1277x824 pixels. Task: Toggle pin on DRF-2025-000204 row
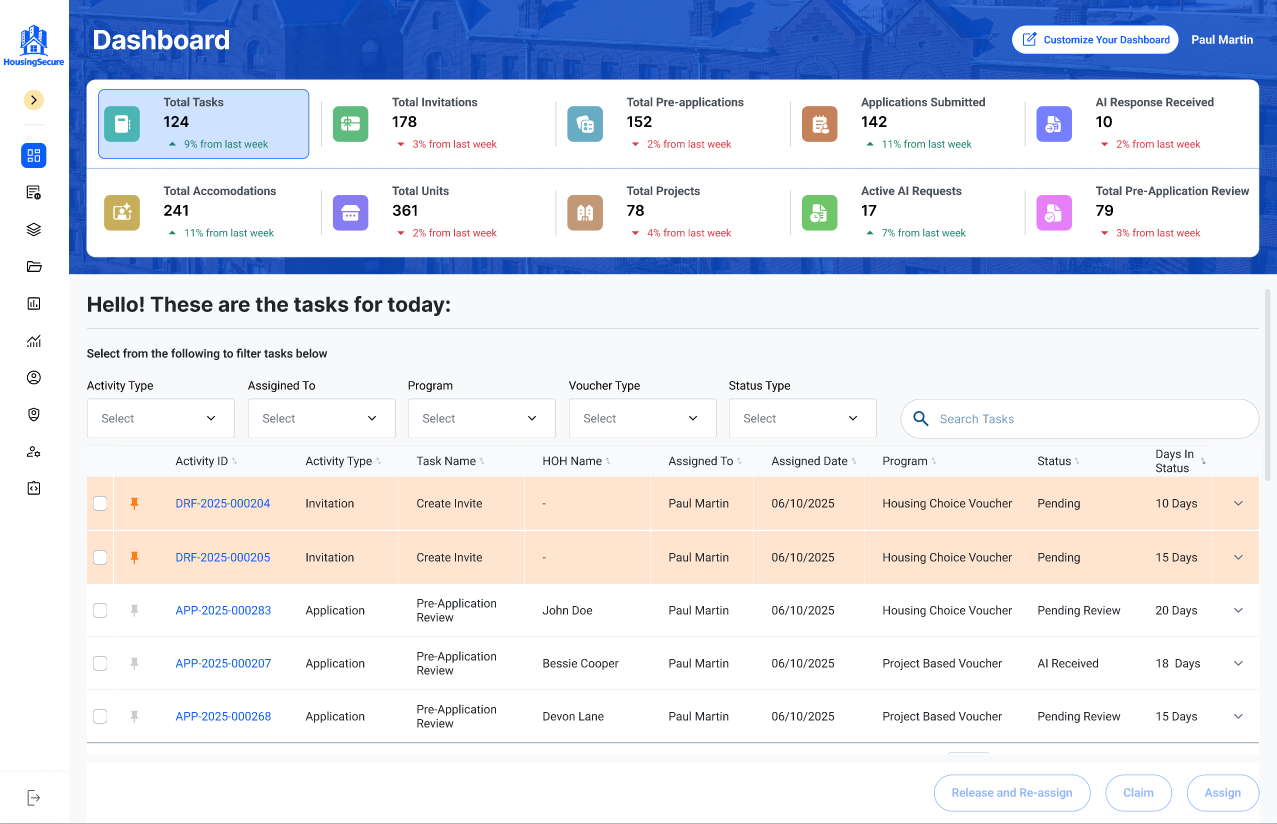point(135,504)
